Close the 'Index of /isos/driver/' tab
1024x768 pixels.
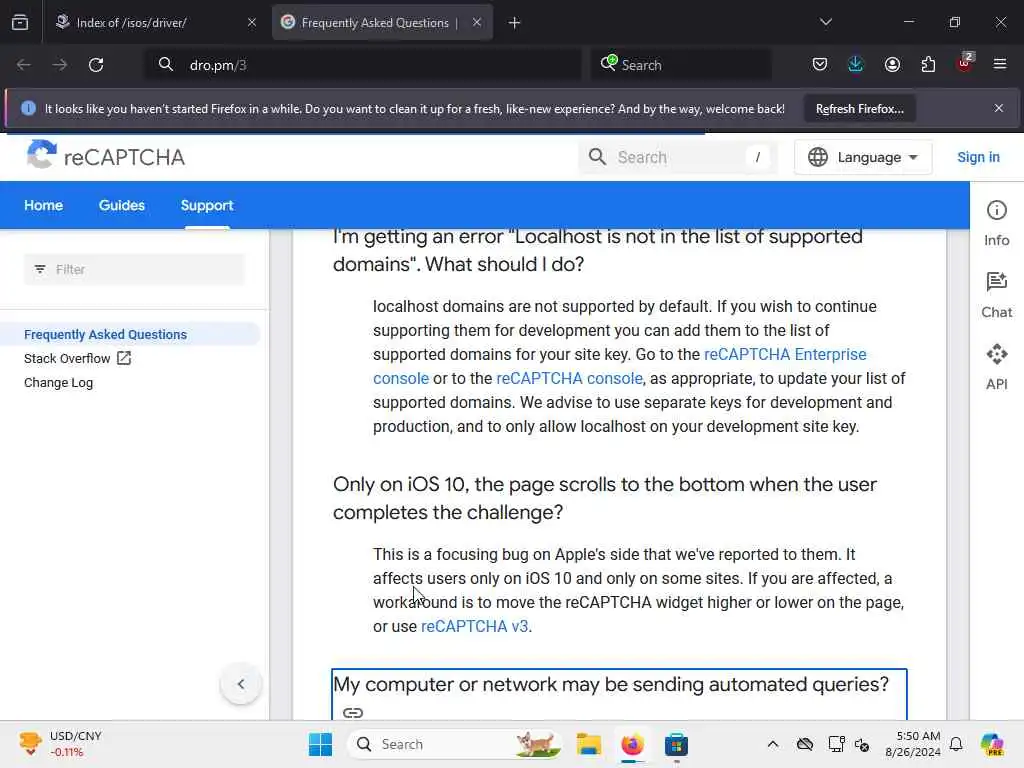251,22
